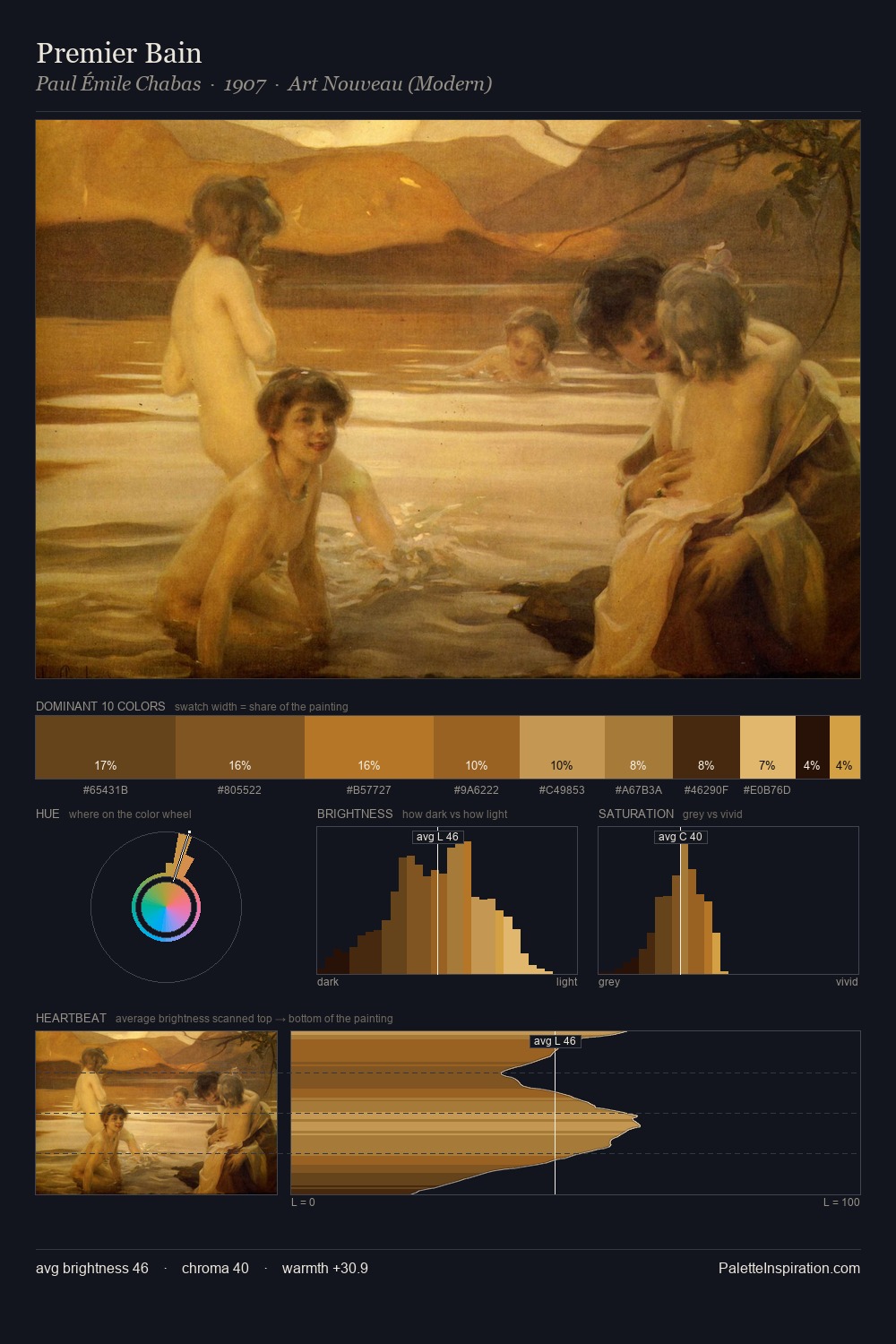This screenshot has width=896, height=1344.
Task: Click the artist name Paul Émile Chabas
Action: click(118, 84)
